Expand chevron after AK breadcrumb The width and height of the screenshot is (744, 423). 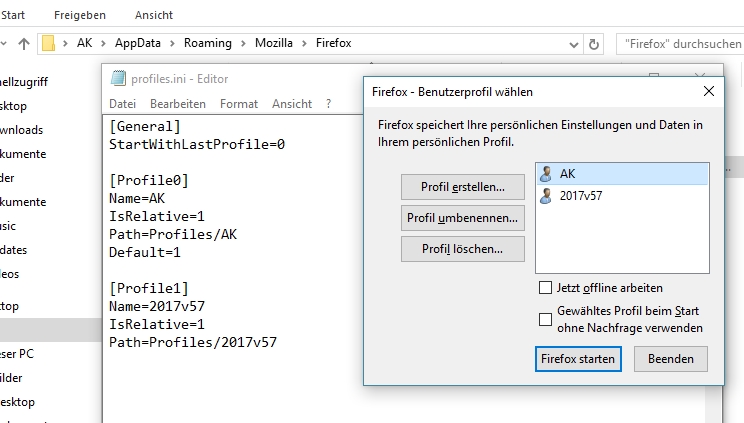tap(103, 44)
